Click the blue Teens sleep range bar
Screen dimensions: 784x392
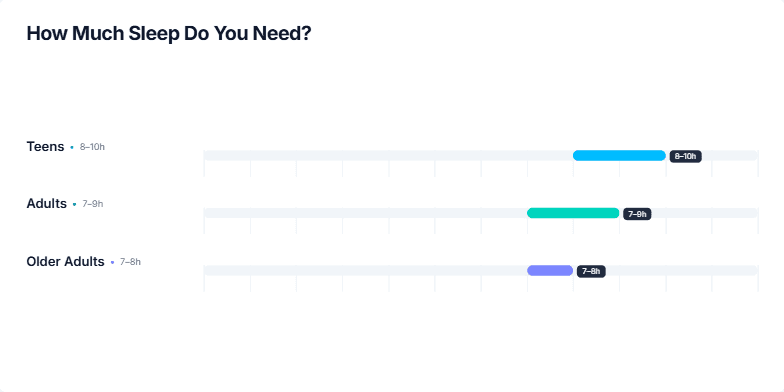619,156
